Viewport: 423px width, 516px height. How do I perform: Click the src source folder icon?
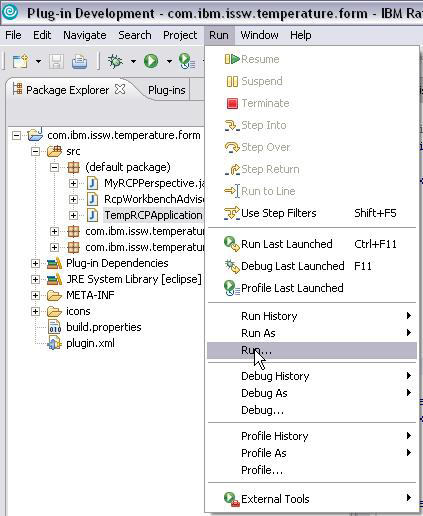pos(54,151)
